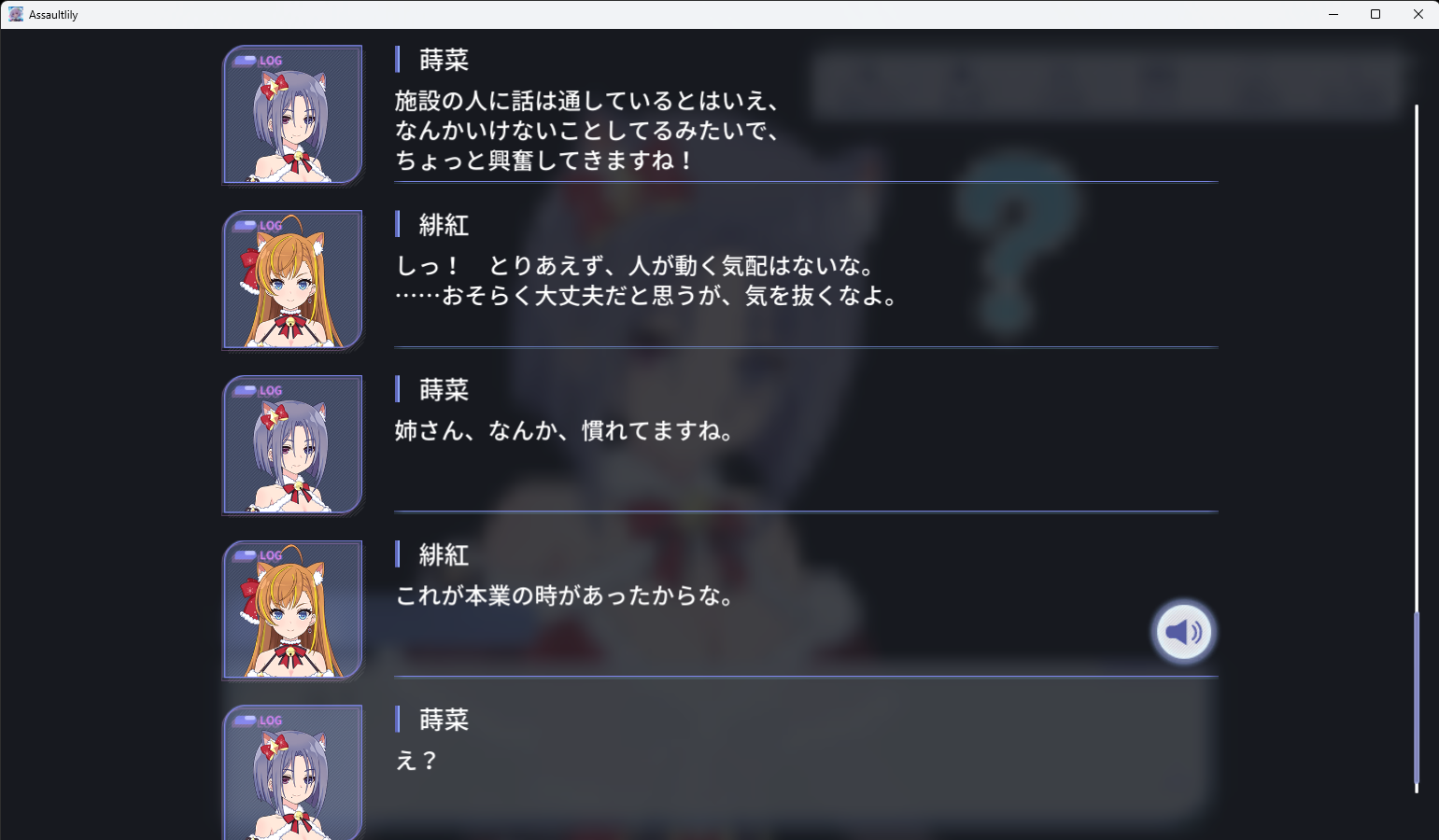This screenshot has height=840, width=1439.
Task: Click the Assaultlily app icon in title bar
Action: (x=16, y=14)
